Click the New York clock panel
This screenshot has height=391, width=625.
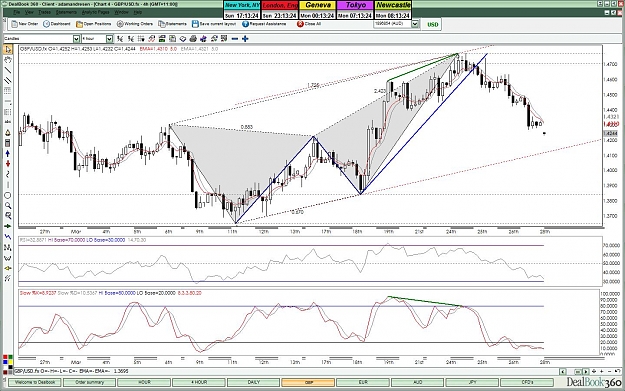242,10
